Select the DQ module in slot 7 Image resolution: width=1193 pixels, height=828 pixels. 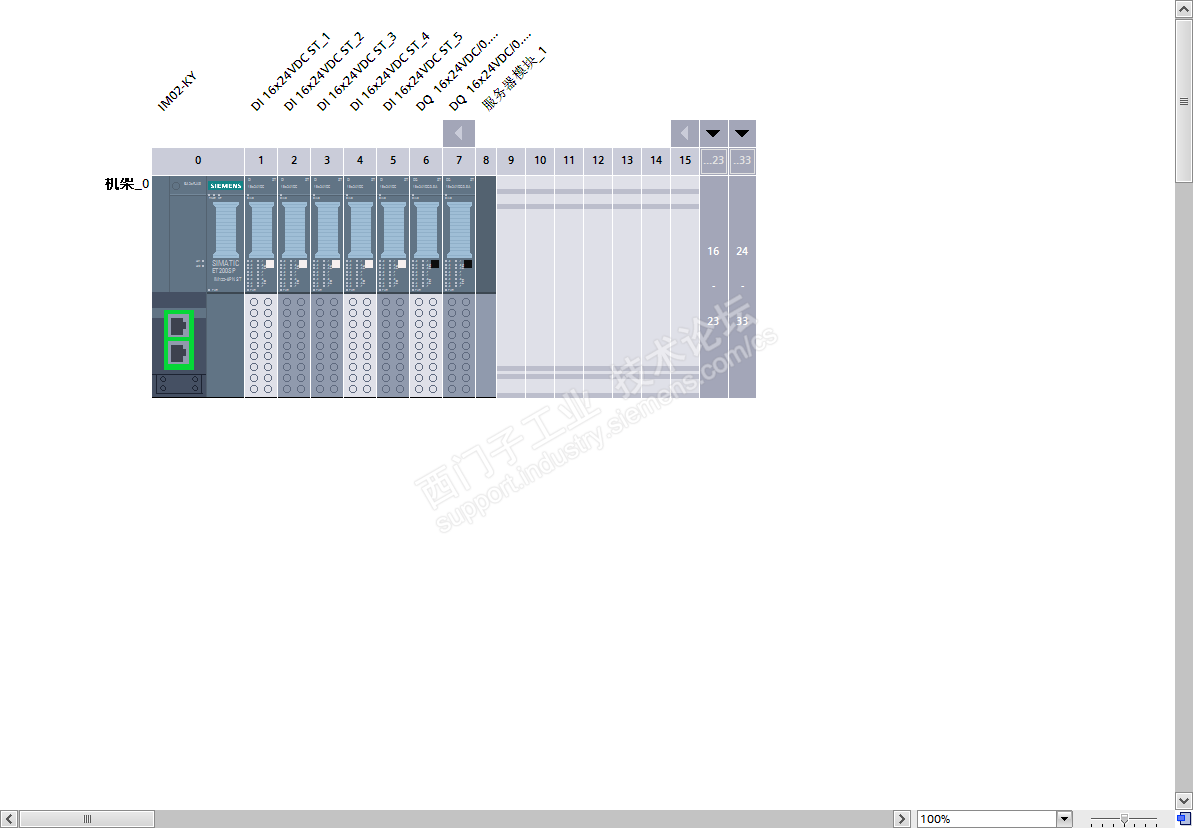click(459, 286)
